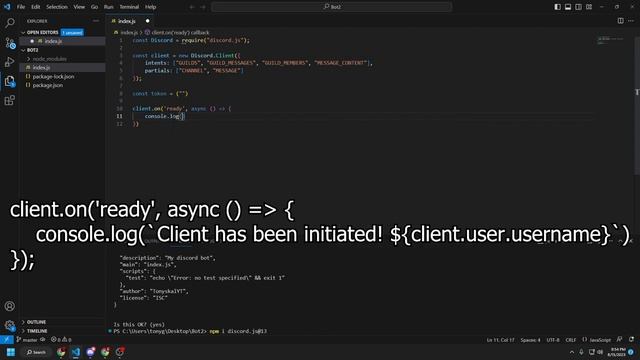Open the UTF-8 encoding selector
Screen dimensions: 640x360
click(553, 340)
